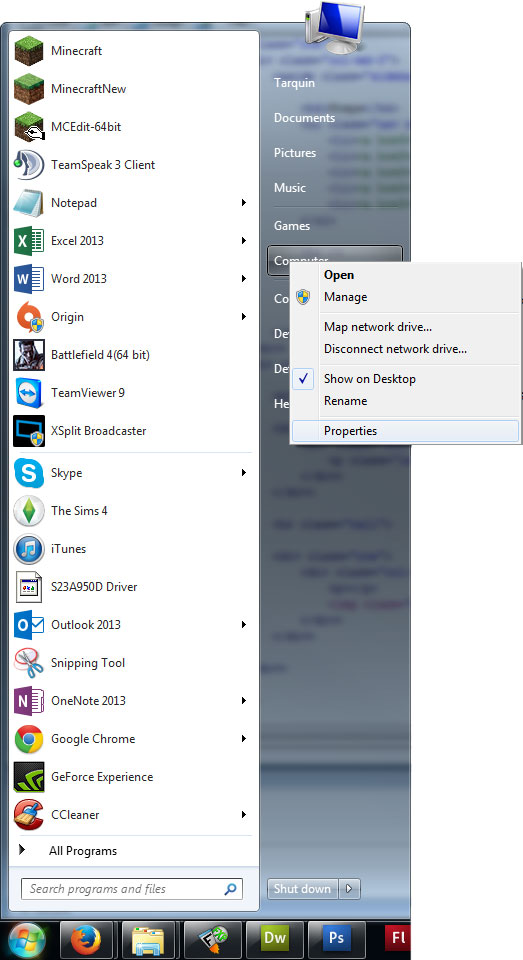Open the Notepad icon
This screenshot has width=523, height=960.
[x=29, y=203]
